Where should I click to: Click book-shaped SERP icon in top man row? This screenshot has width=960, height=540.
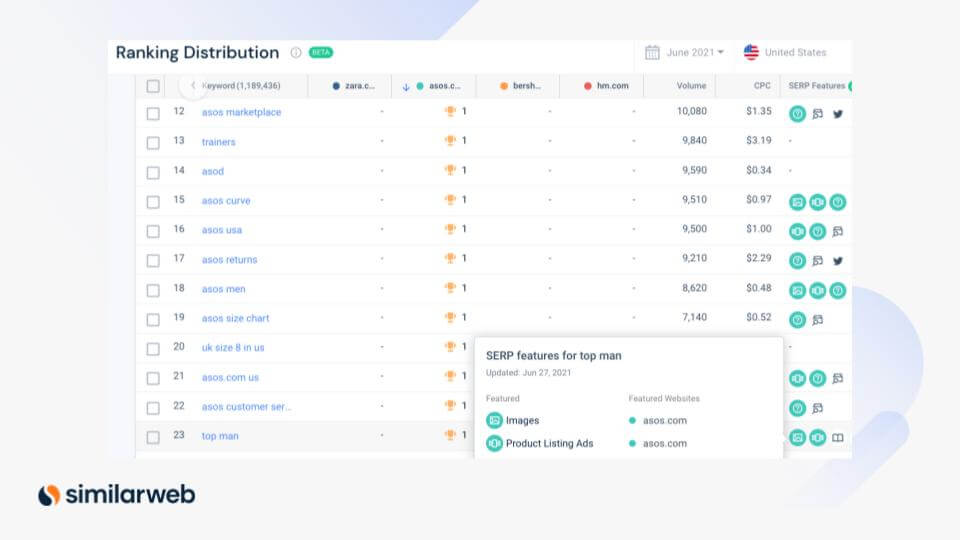pyautogui.click(x=838, y=438)
